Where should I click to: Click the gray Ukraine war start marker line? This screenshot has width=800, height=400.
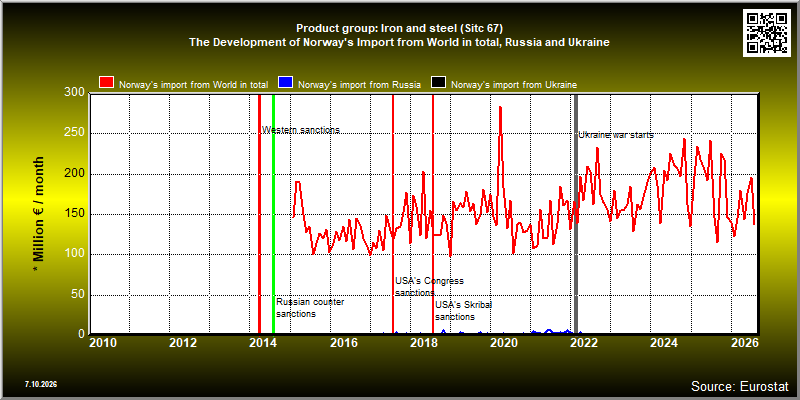click(576, 214)
